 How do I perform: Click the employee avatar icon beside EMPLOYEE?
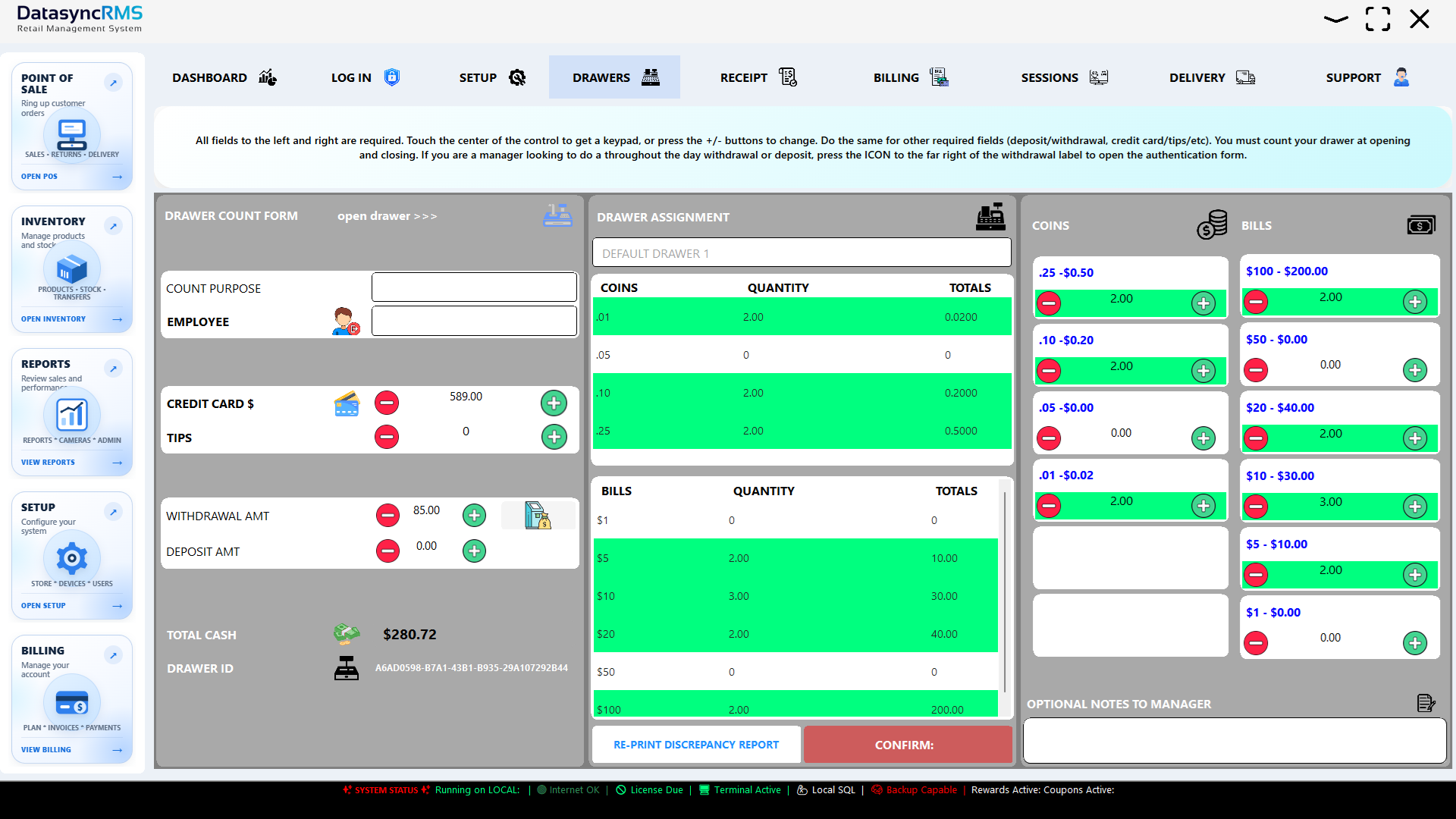[x=346, y=322]
